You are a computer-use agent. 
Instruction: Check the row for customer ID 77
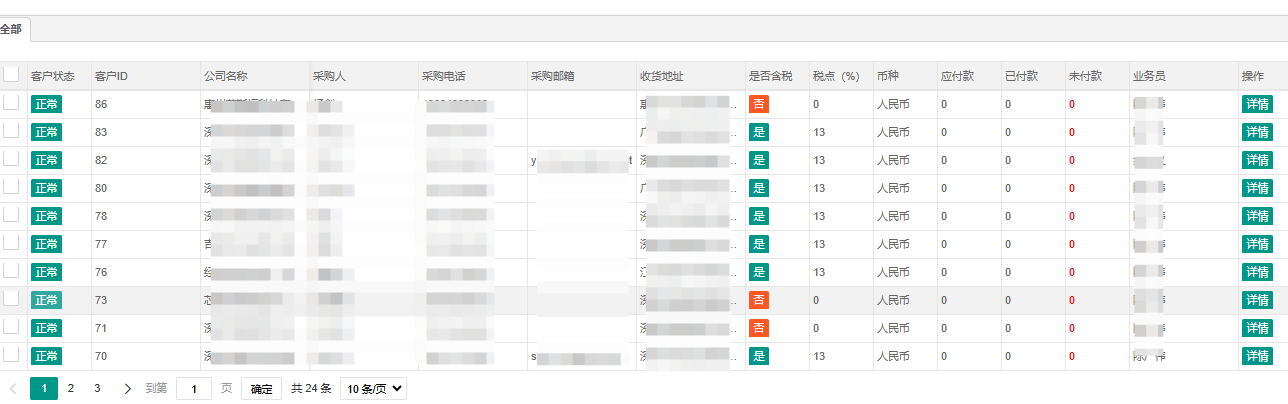(11, 243)
